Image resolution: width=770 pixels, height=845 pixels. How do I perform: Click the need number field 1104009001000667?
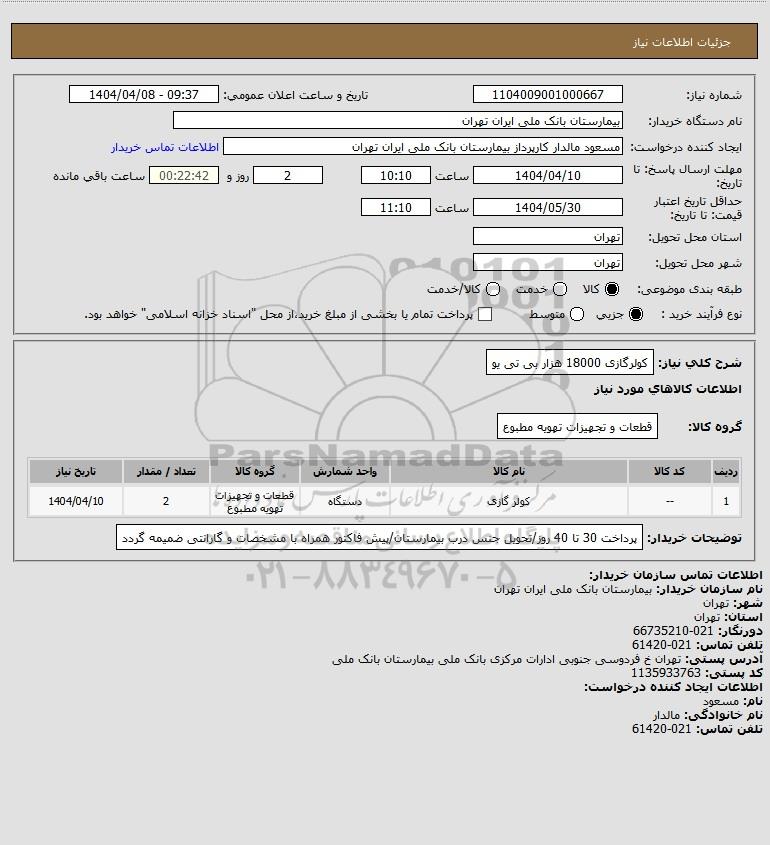coord(547,94)
